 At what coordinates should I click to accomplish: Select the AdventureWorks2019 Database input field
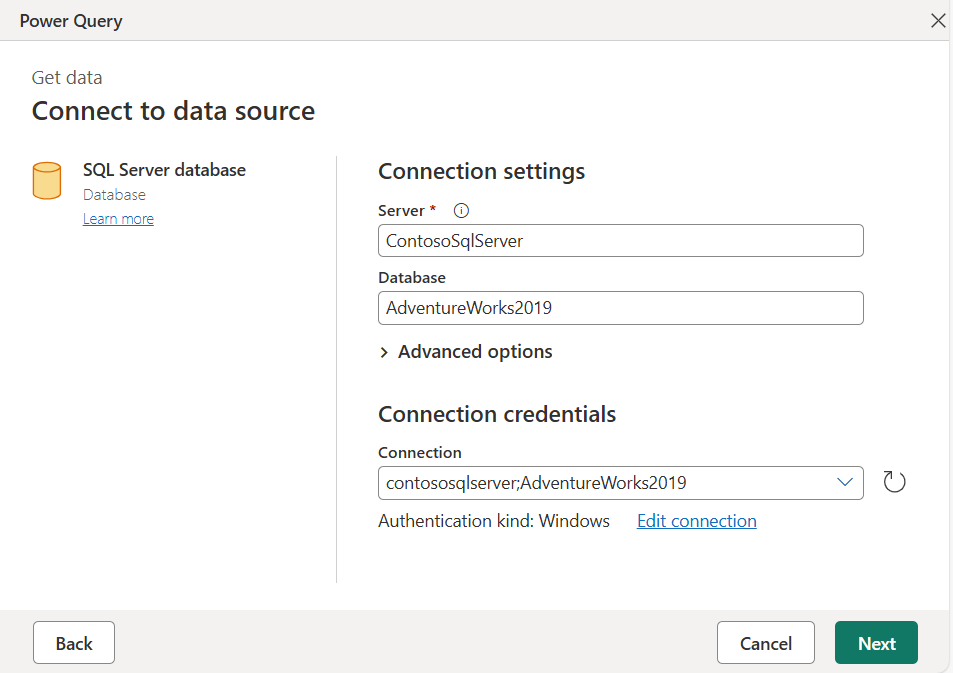pos(620,308)
